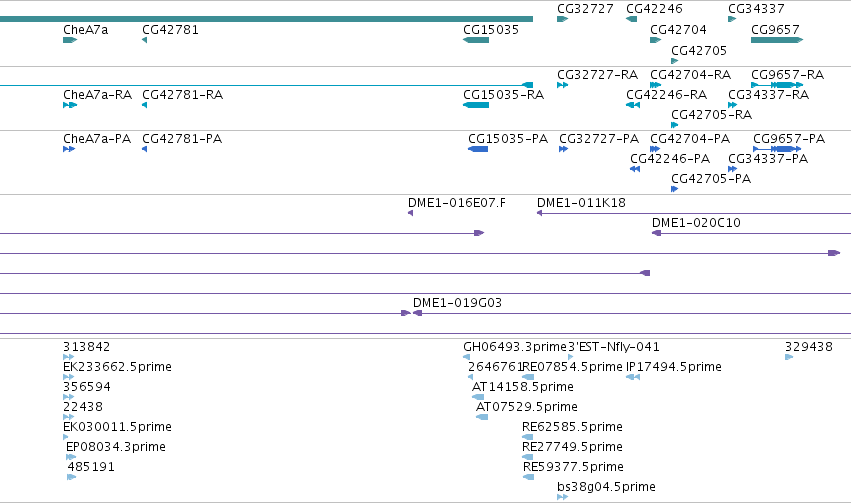Select the CG9657-RA transcript glyph
This screenshot has width=851, height=503.
pyautogui.click(x=777, y=85)
